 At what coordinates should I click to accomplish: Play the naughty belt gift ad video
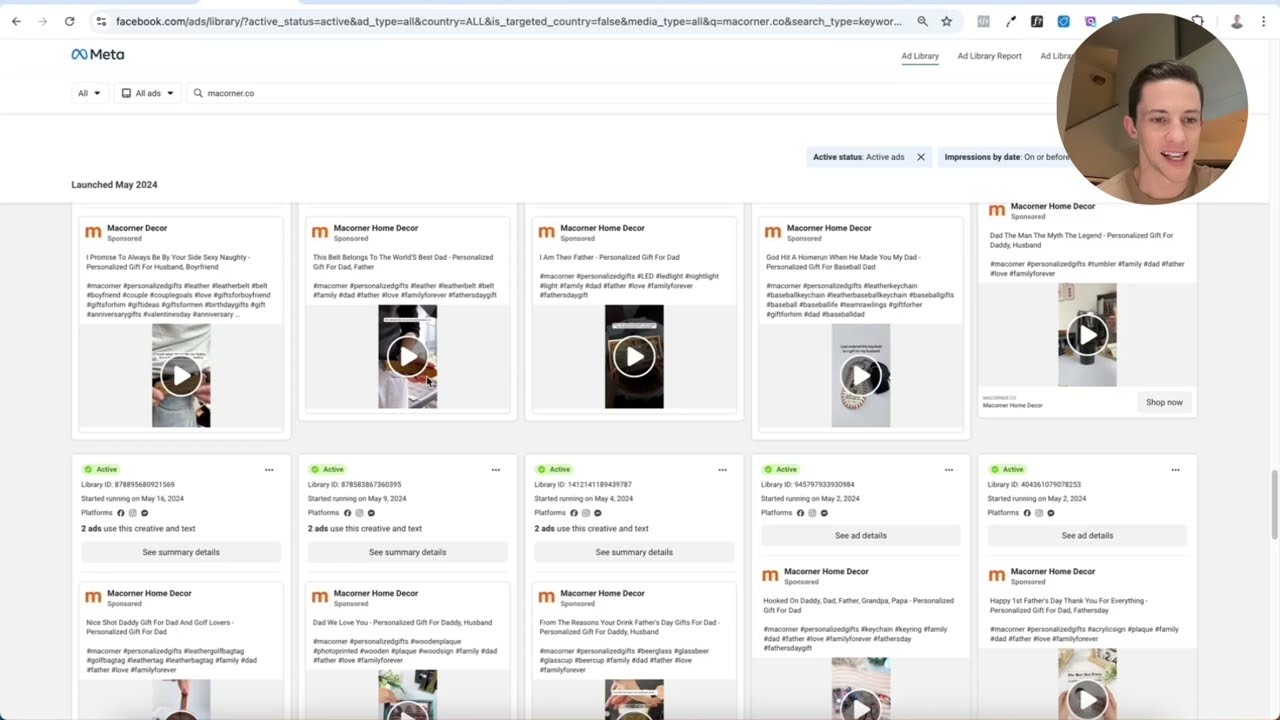pyautogui.click(x=181, y=376)
